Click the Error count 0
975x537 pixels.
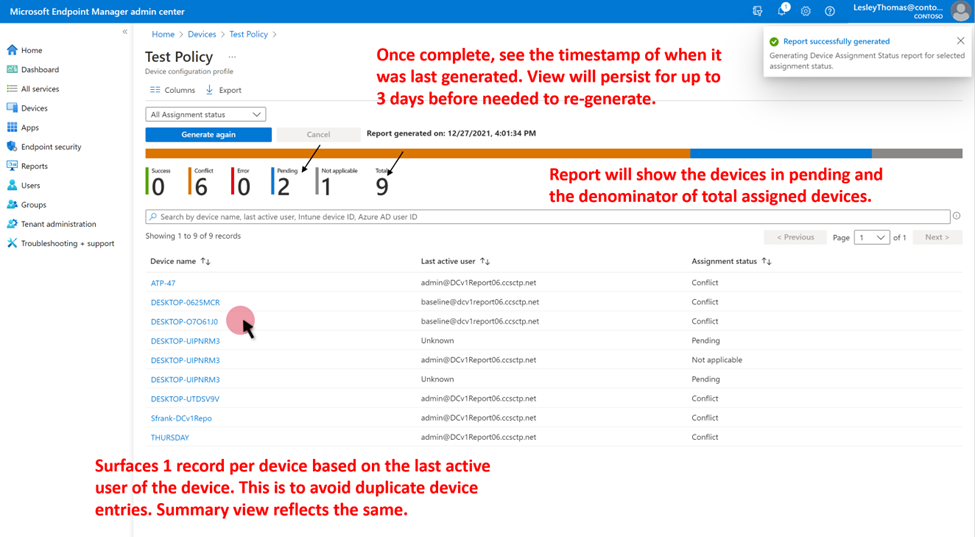point(244,186)
